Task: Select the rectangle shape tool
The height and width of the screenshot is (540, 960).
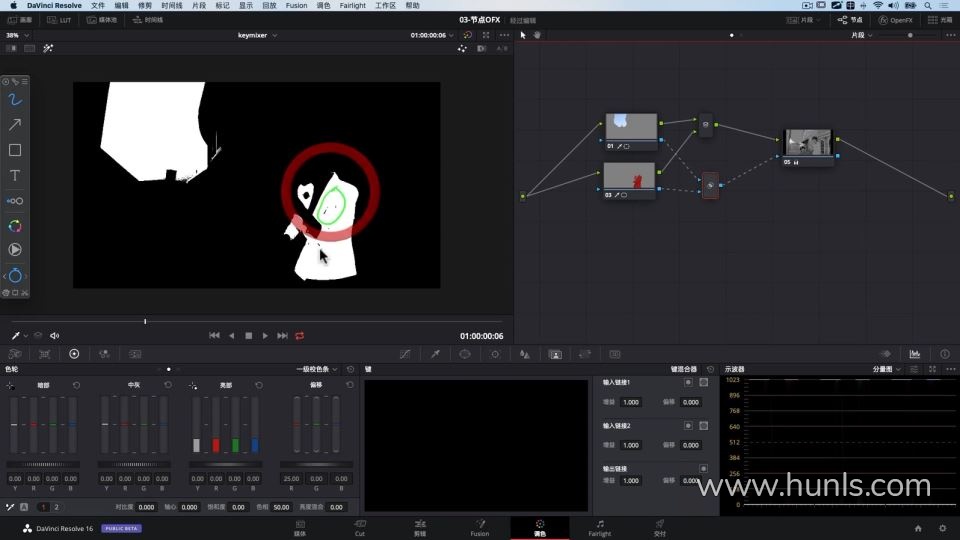Action: tap(15, 150)
